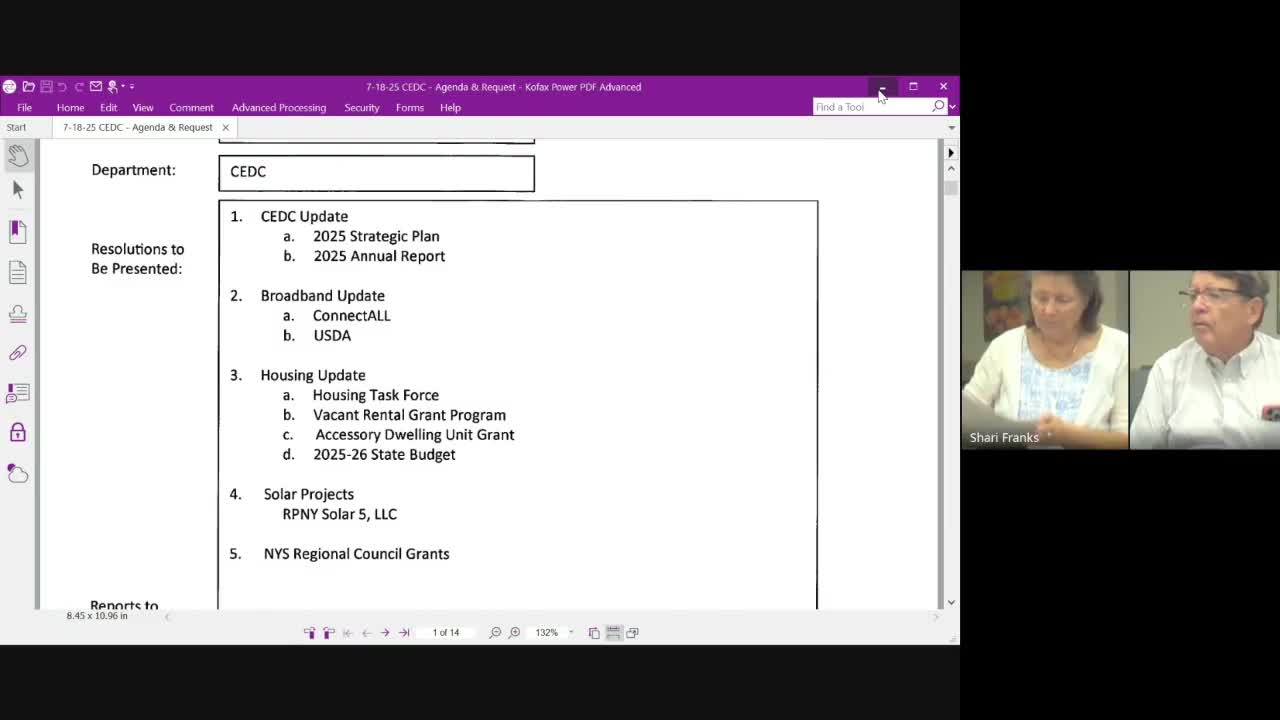
Task: Open the document tab list dropdown arrow
Action: tap(951, 128)
